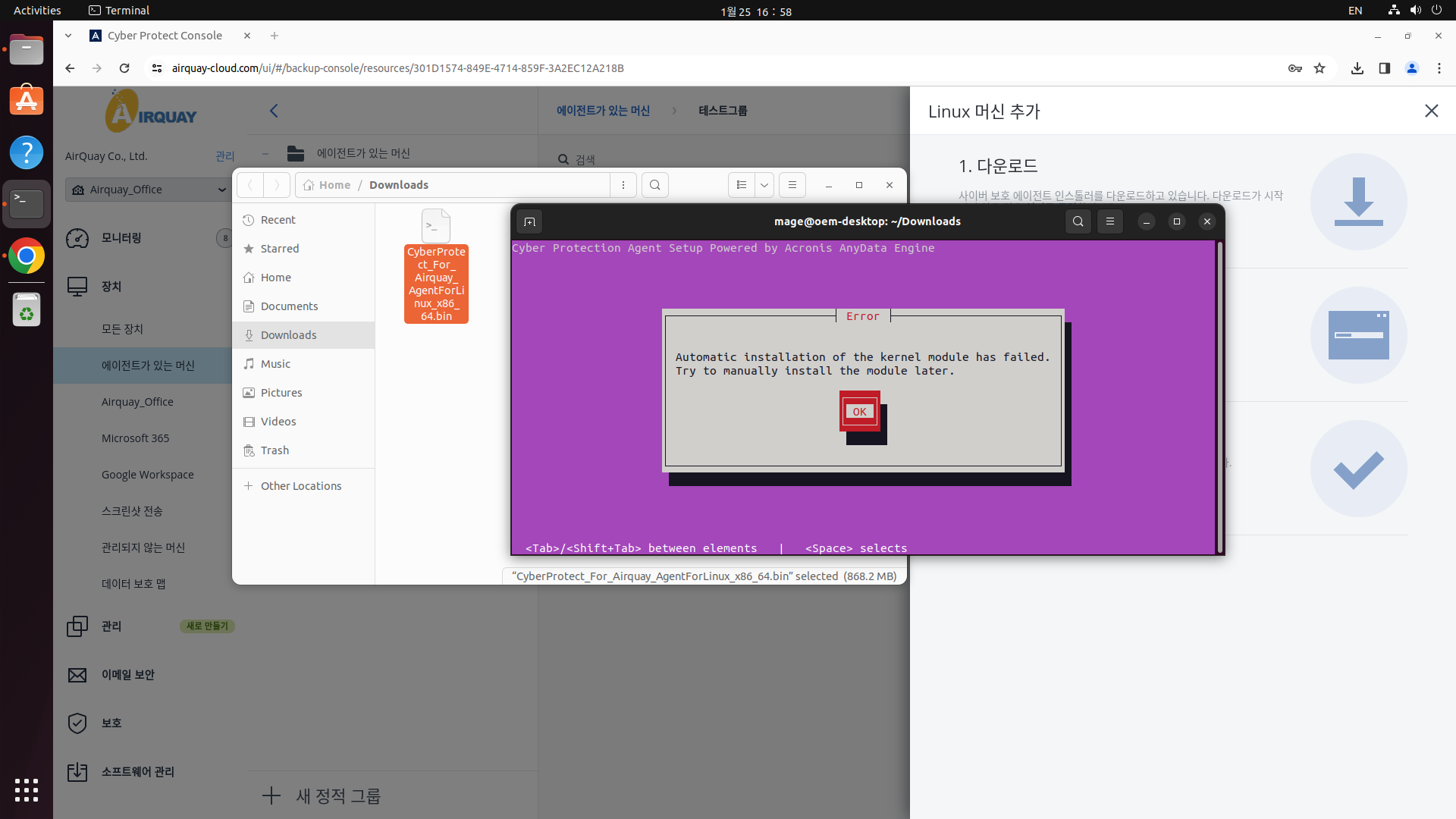The width and height of the screenshot is (1456, 819).
Task: Expand view options dropdown arrow
Action: point(764,185)
